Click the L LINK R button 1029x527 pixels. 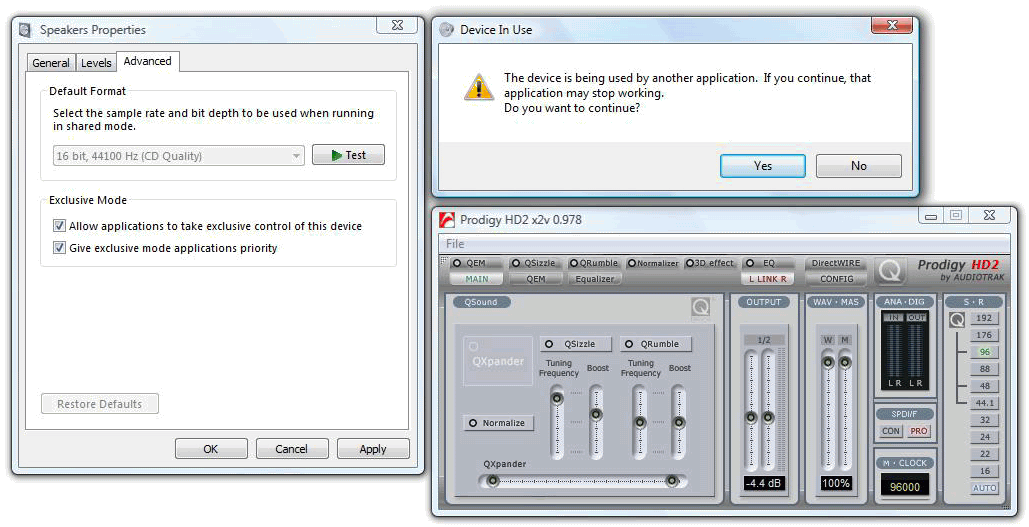click(x=768, y=279)
